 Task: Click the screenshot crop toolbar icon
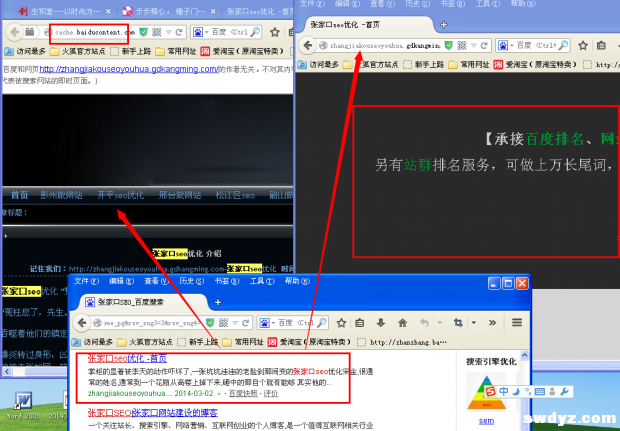[458, 323]
